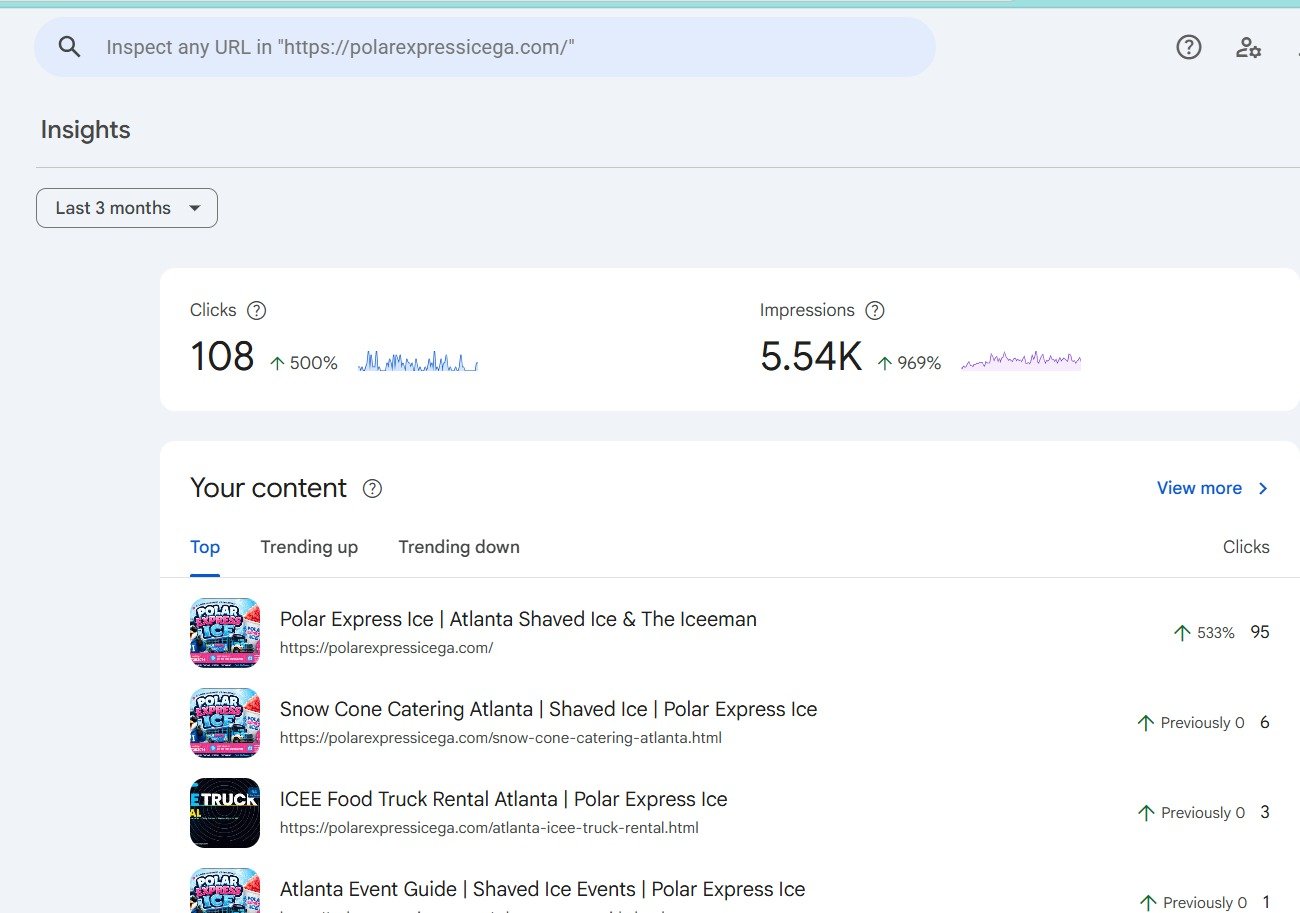Click the View more link
Image resolution: width=1300 pixels, height=913 pixels.
point(1199,488)
